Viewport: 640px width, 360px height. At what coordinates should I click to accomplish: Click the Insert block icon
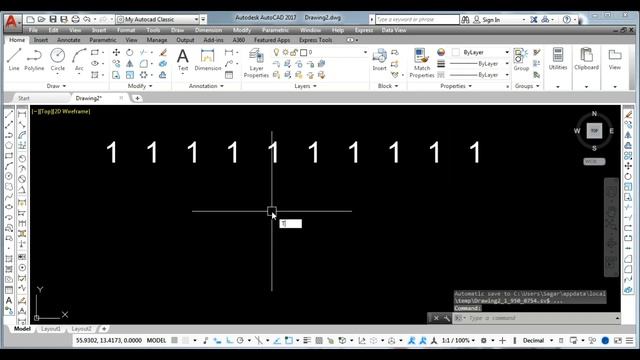click(x=380, y=59)
